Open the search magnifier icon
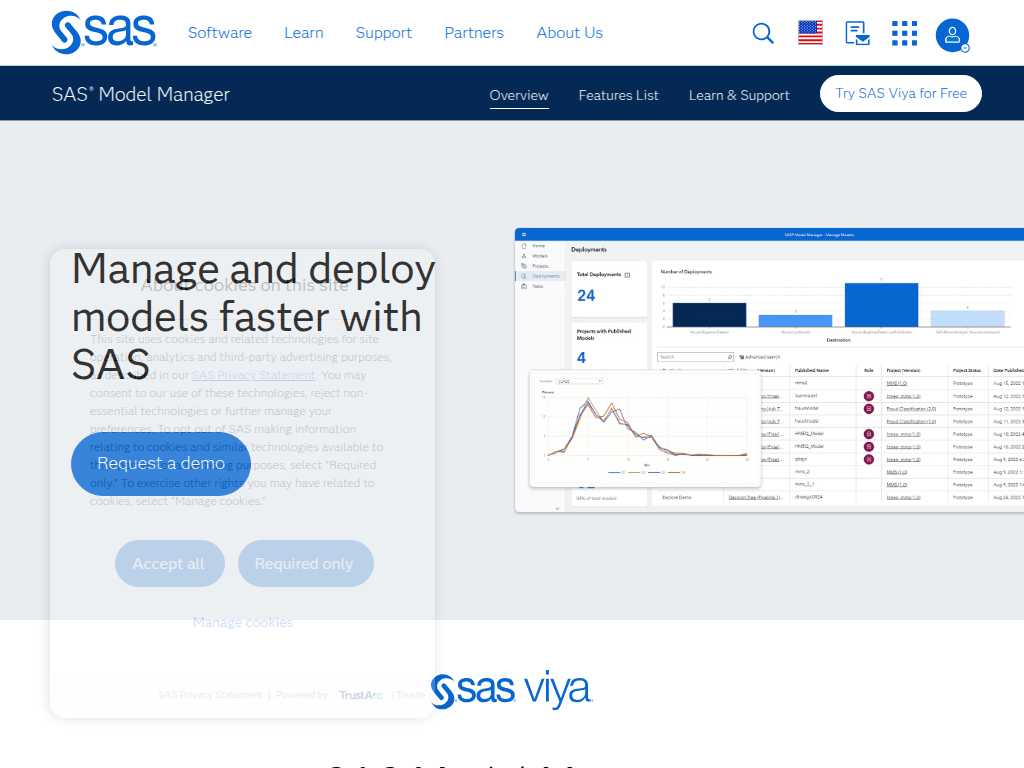Viewport: 1024px width, 768px height. click(x=763, y=33)
